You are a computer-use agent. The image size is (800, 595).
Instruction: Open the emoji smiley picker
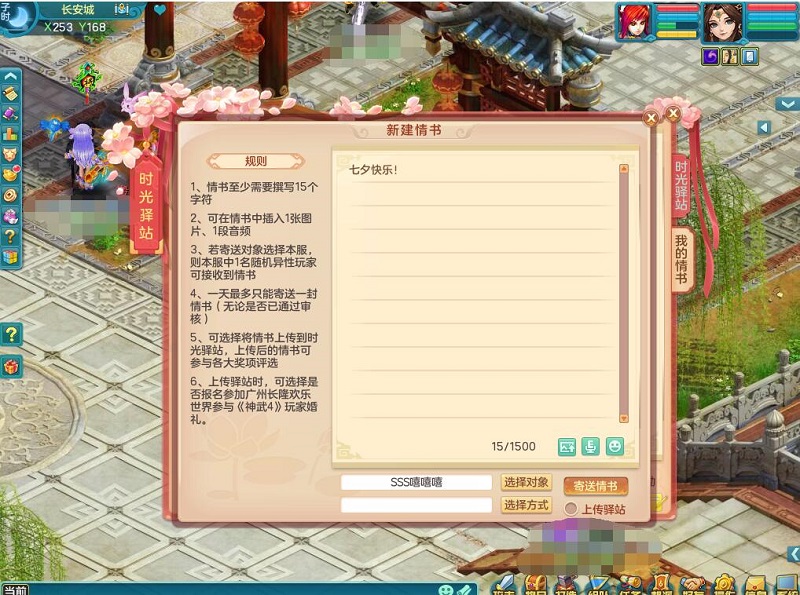coord(615,447)
